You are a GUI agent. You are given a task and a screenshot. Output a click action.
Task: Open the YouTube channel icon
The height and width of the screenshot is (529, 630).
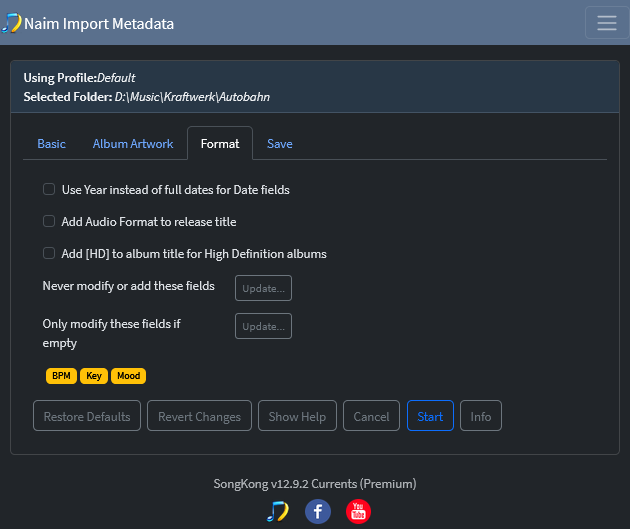[x=358, y=511]
